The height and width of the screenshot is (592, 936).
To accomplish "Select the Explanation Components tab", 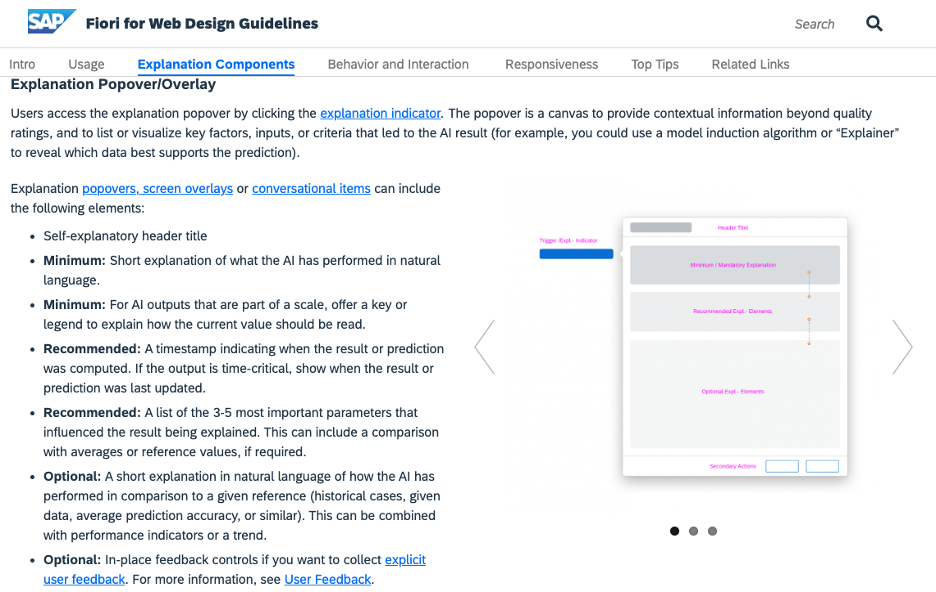I will (216, 64).
